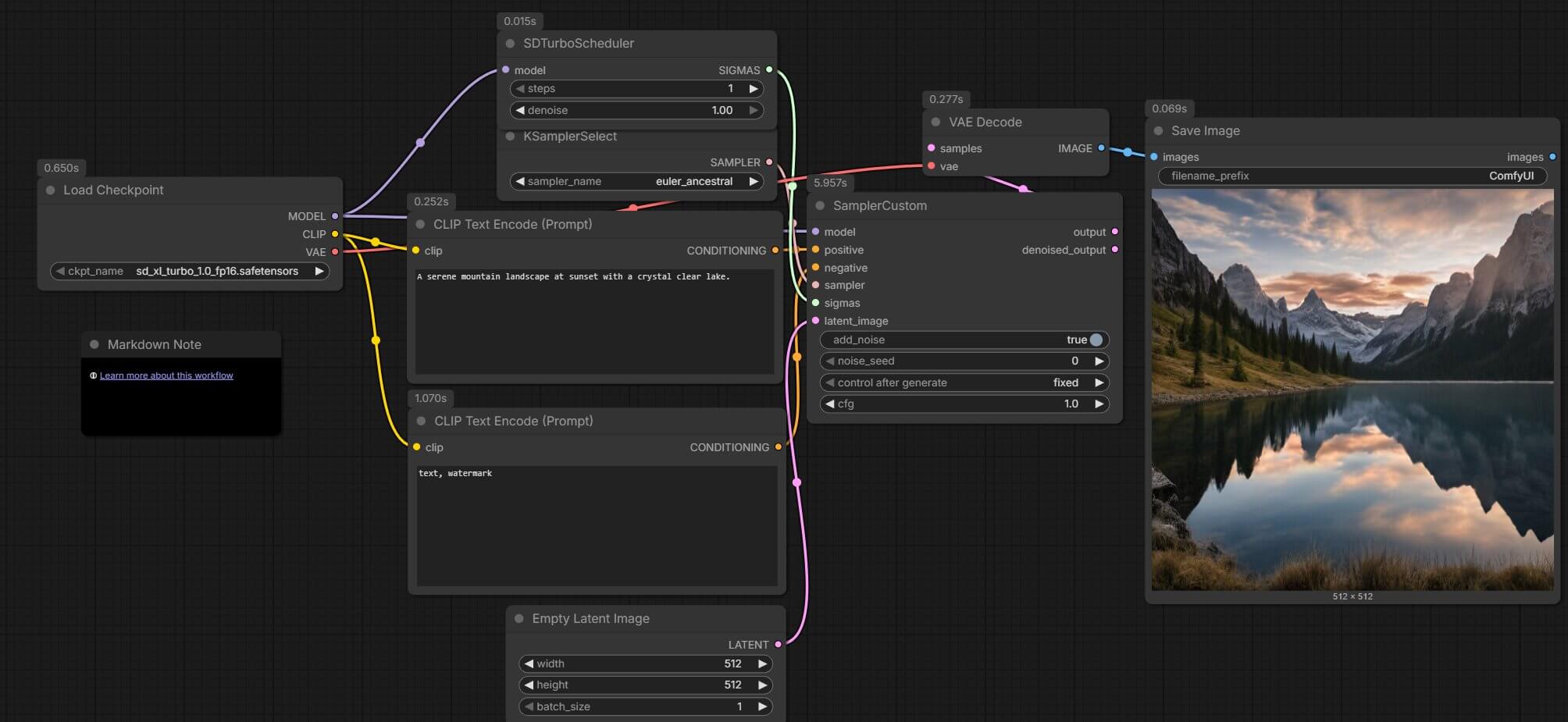This screenshot has width=1568, height=722.
Task: Decrease denoise value with left arrow
Action: pyautogui.click(x=520, y=111)
